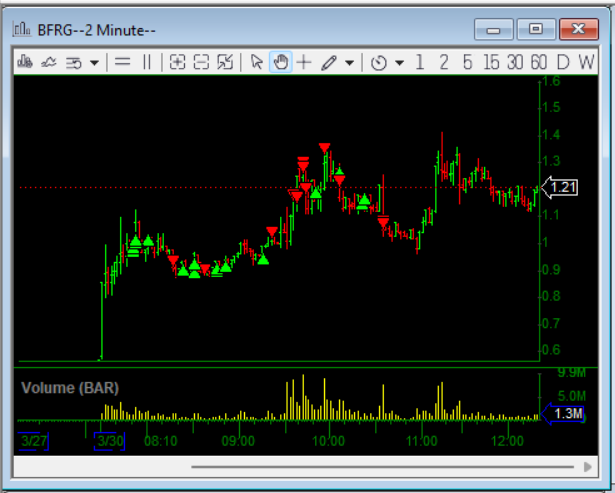Click the 1.3M volume tag
This screenshot has height=493, width=615.
tap(563, 413)
